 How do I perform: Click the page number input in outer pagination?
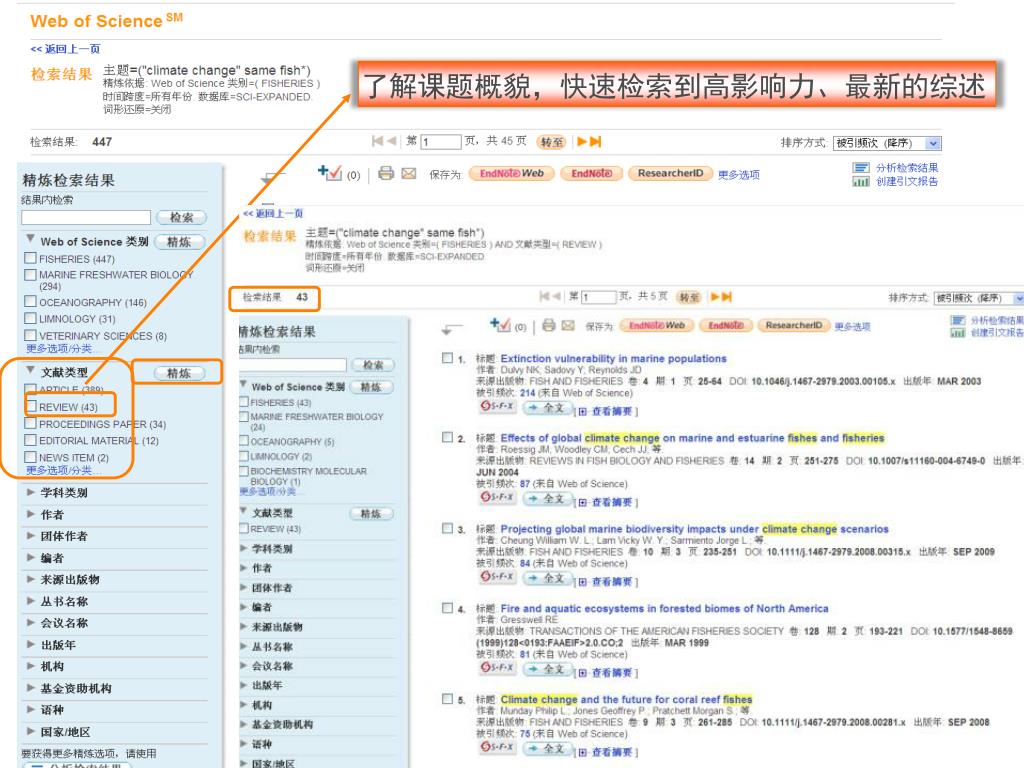(x=441, y=142)
